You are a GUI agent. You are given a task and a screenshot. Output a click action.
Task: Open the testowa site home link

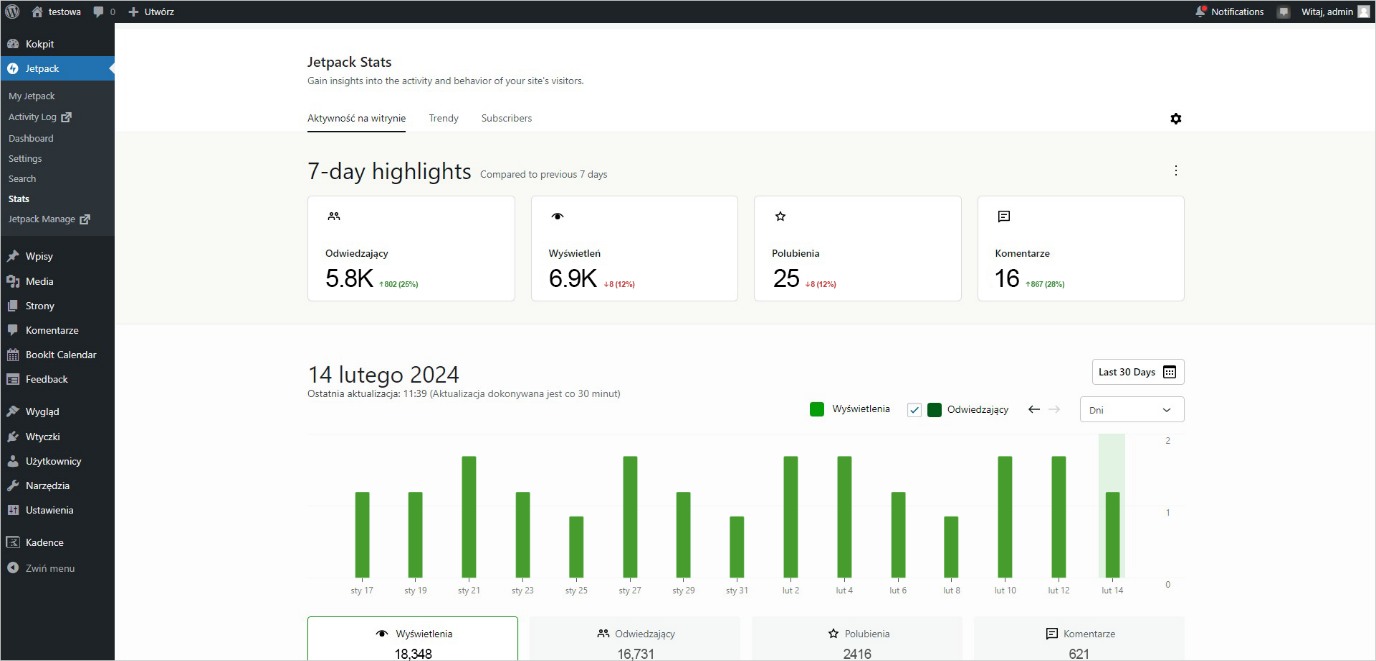point(56,12)
